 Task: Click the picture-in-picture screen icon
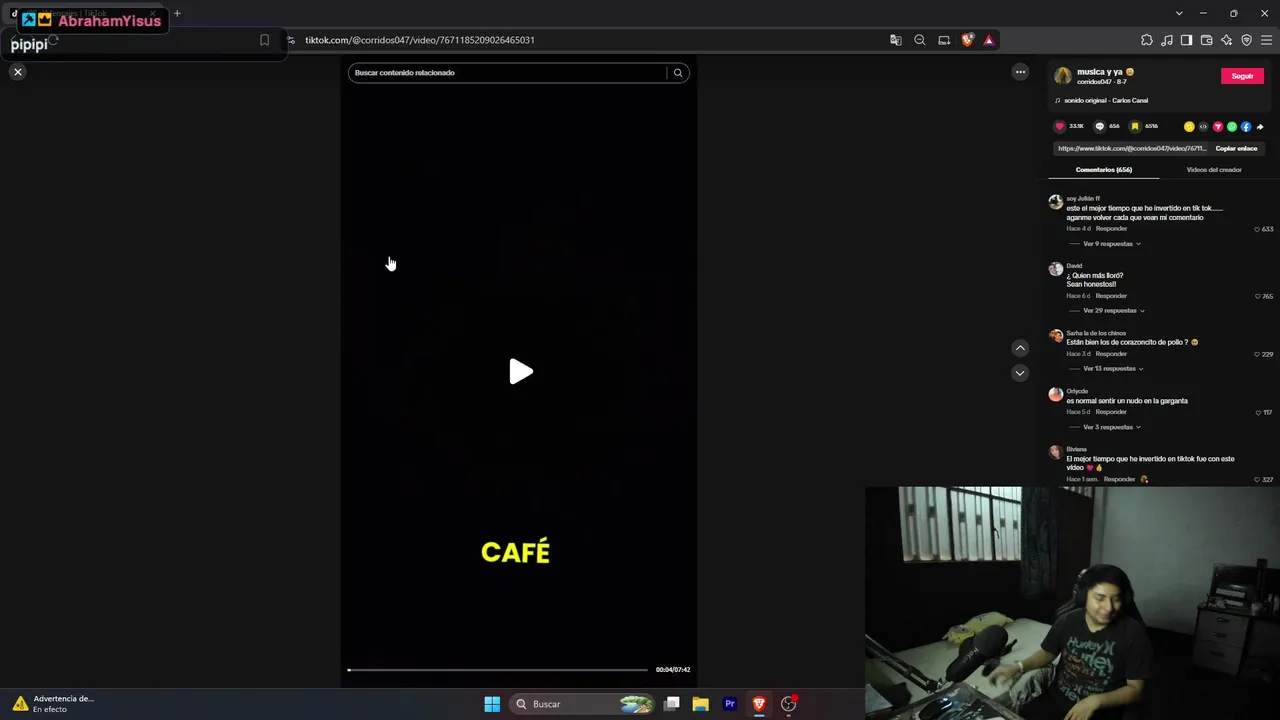pos(944,40)
